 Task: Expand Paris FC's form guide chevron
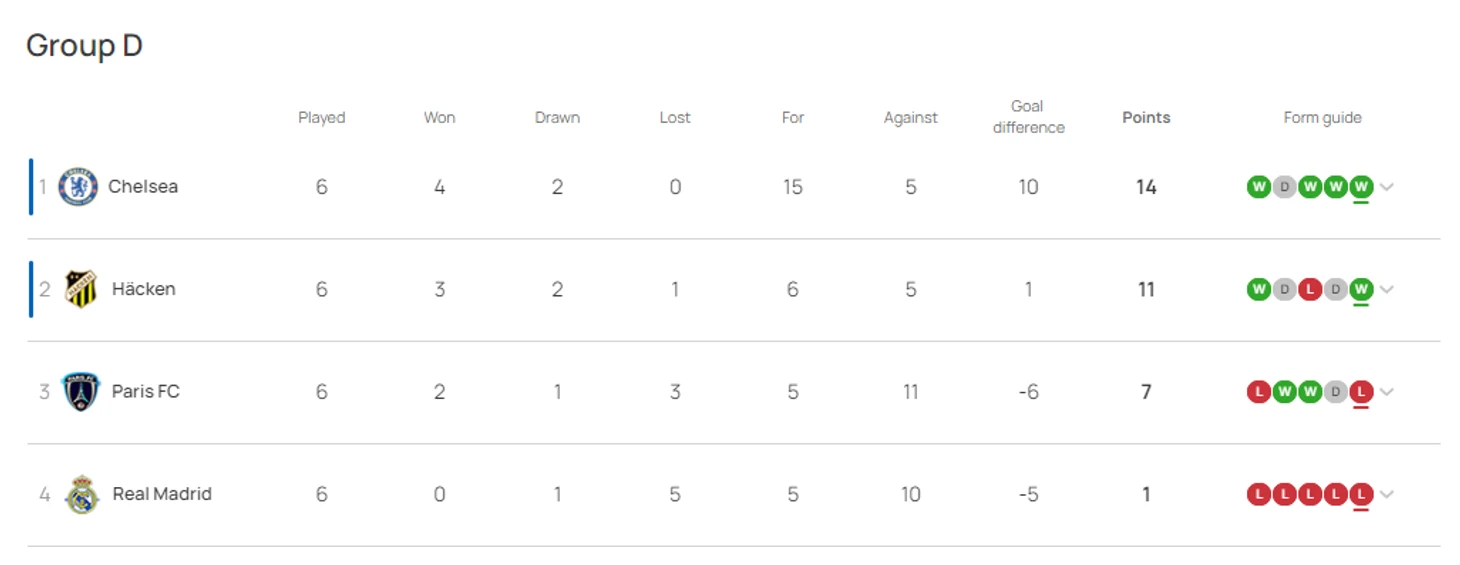[1387, 392]
